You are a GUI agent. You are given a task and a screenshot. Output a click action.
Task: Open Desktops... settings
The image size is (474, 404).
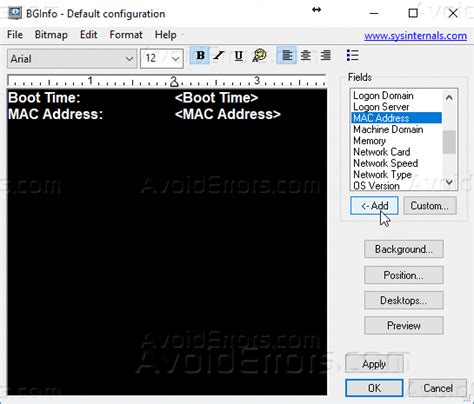pyautogui.click(x=404, y=300)
